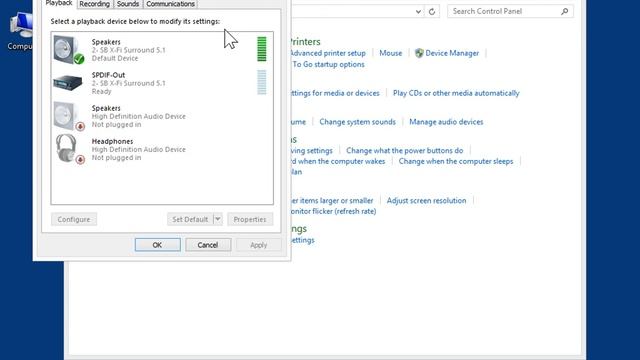Select the X-Fi Surround Speakers default device icon
640x360 pixels.
[x=69, y=50]
